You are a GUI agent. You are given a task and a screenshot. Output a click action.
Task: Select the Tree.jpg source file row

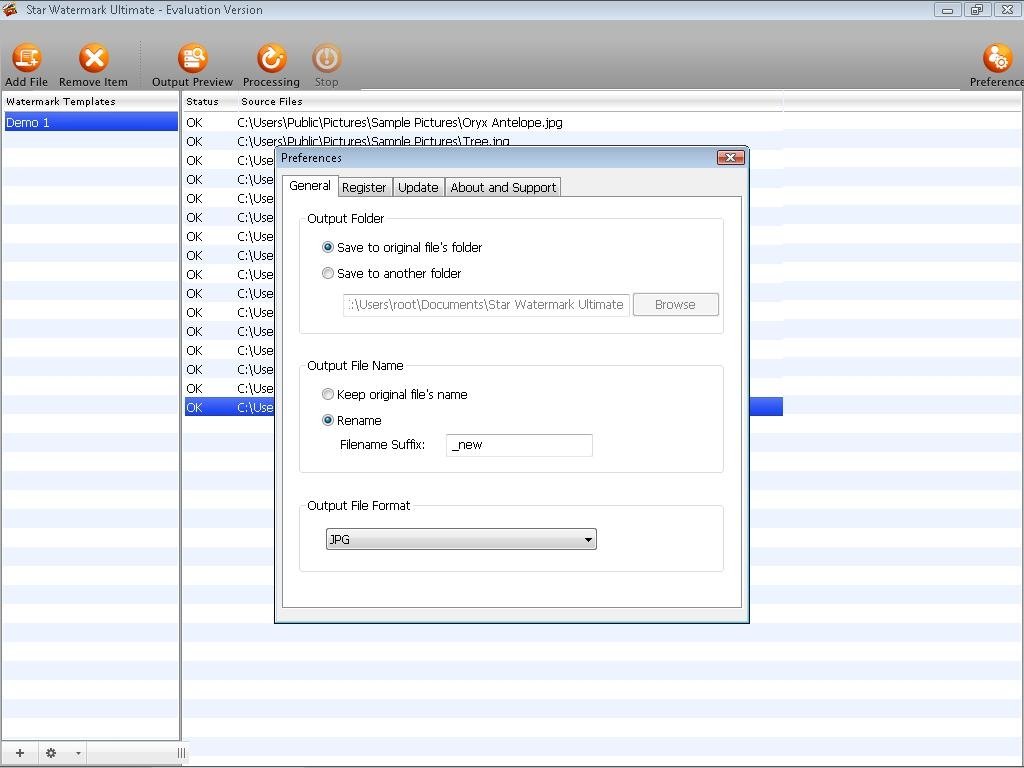483,140
